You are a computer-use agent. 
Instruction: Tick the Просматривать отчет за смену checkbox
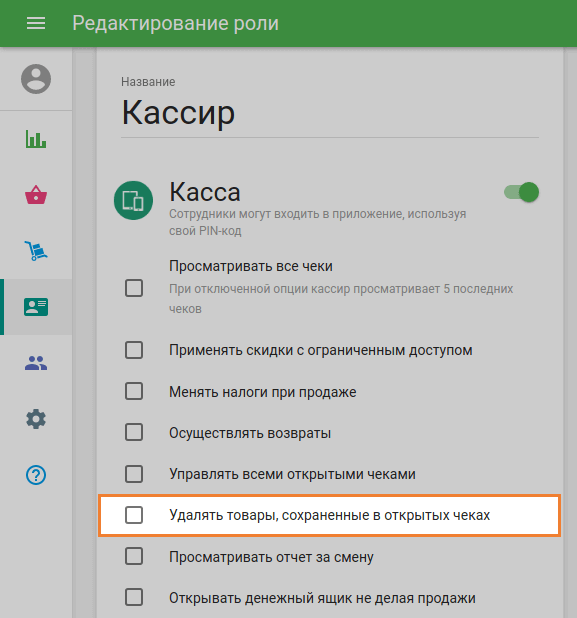point(134,557)
